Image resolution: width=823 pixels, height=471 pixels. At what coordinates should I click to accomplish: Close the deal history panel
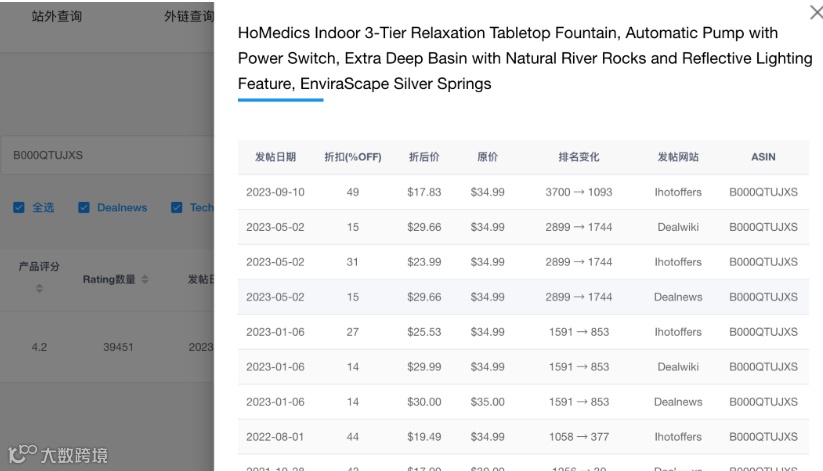click(x=816, y=12)
